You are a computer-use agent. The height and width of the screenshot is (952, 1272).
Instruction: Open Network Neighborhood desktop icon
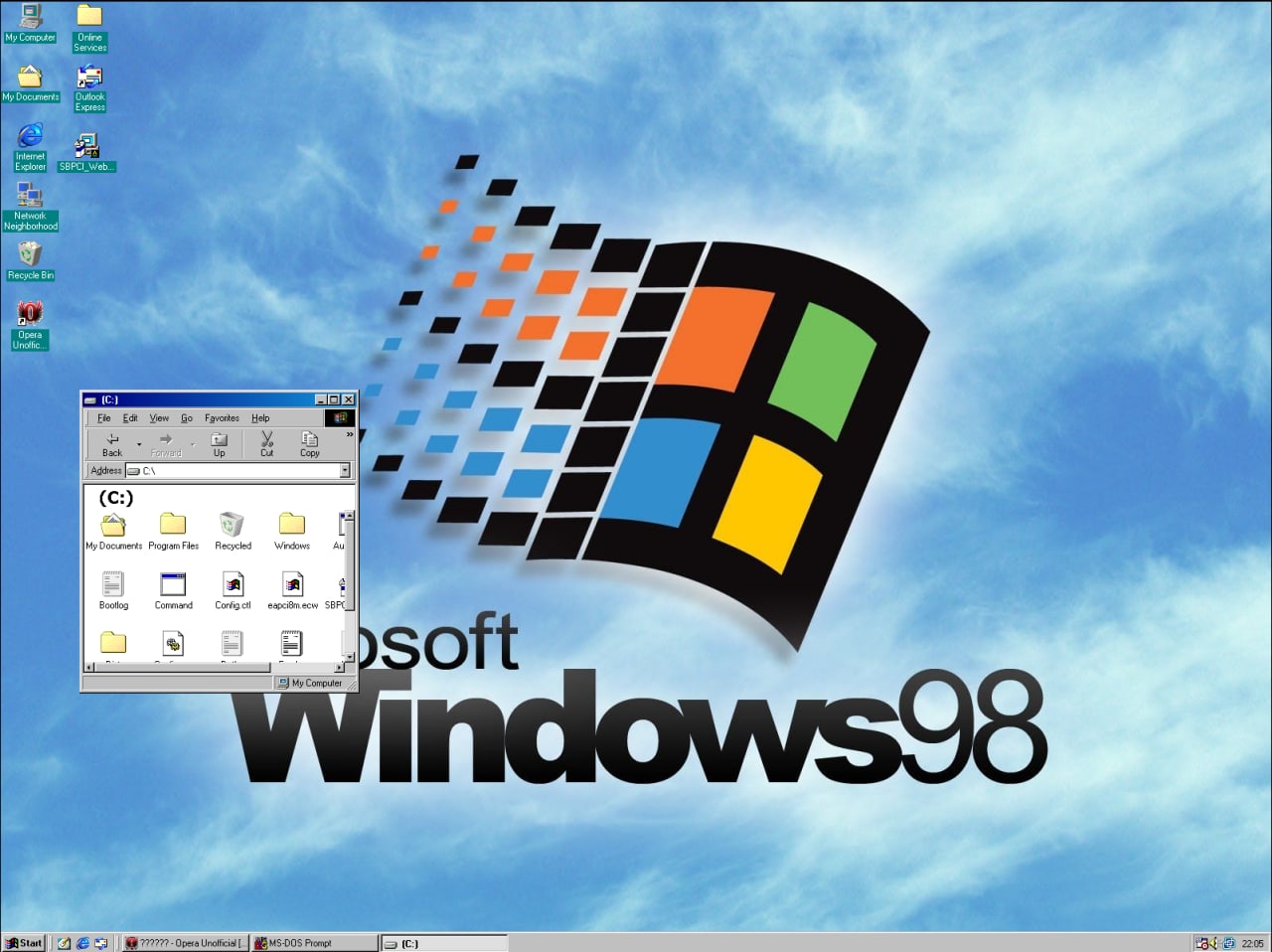(x=30, y=207)
